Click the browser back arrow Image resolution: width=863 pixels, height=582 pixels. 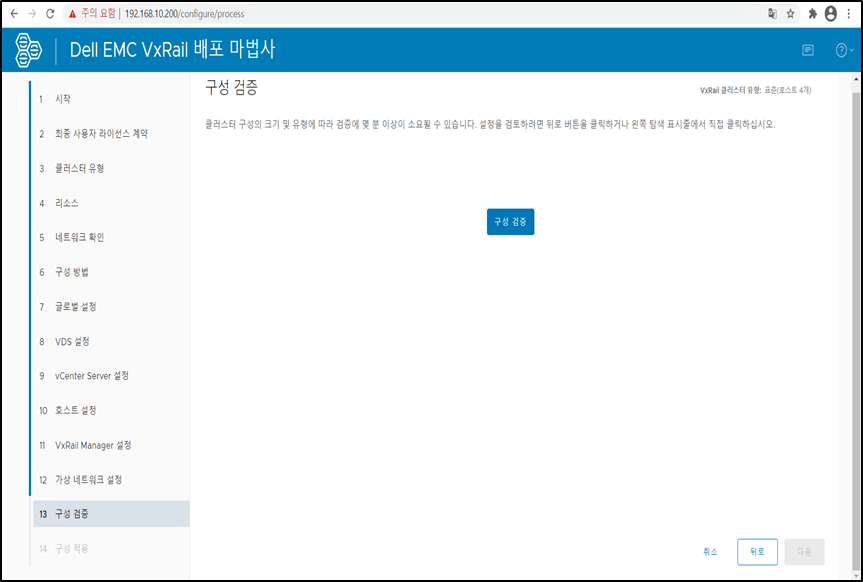coord(14,14)
